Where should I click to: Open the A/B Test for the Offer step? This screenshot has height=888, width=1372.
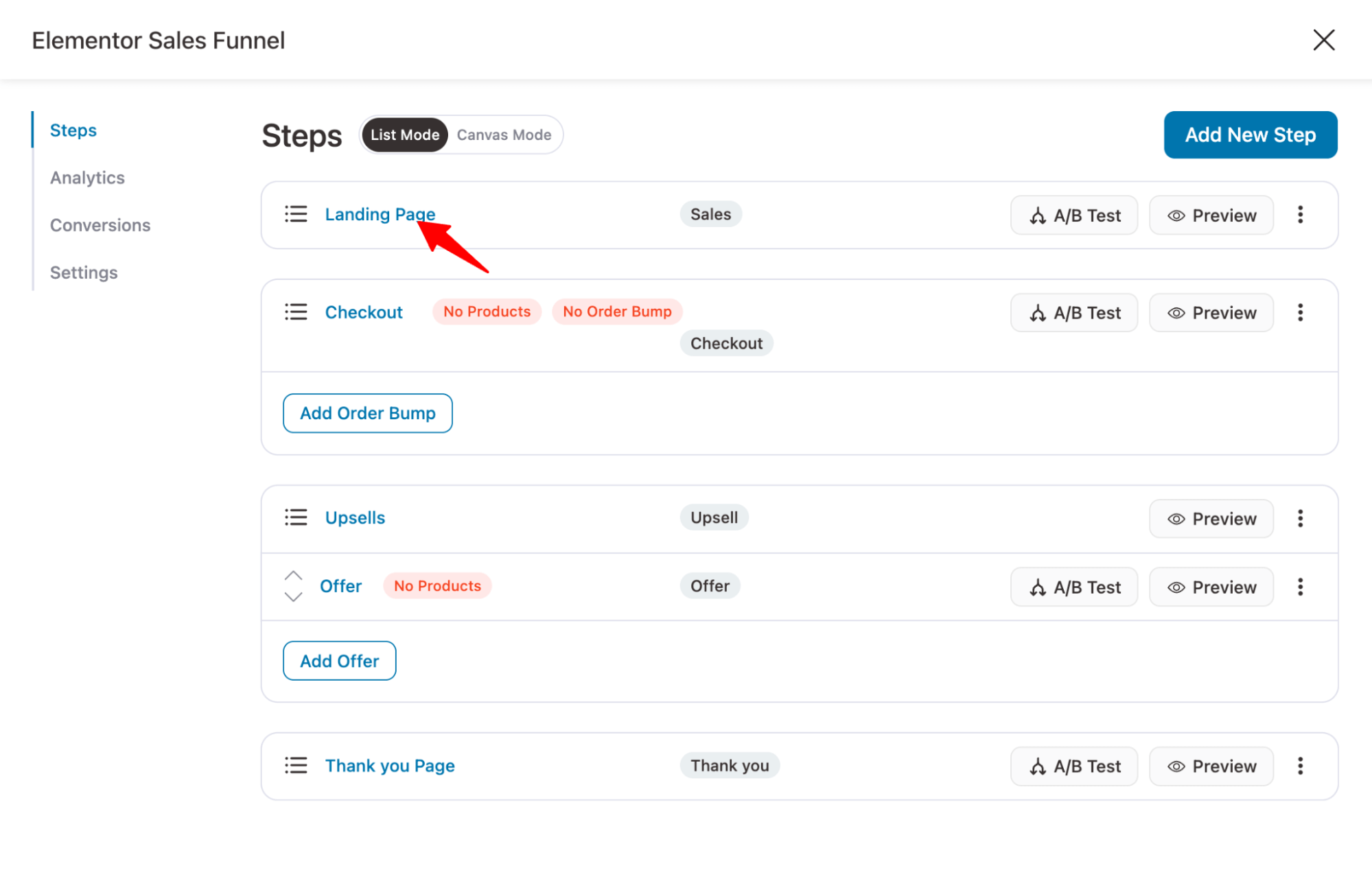[1073, 587]
